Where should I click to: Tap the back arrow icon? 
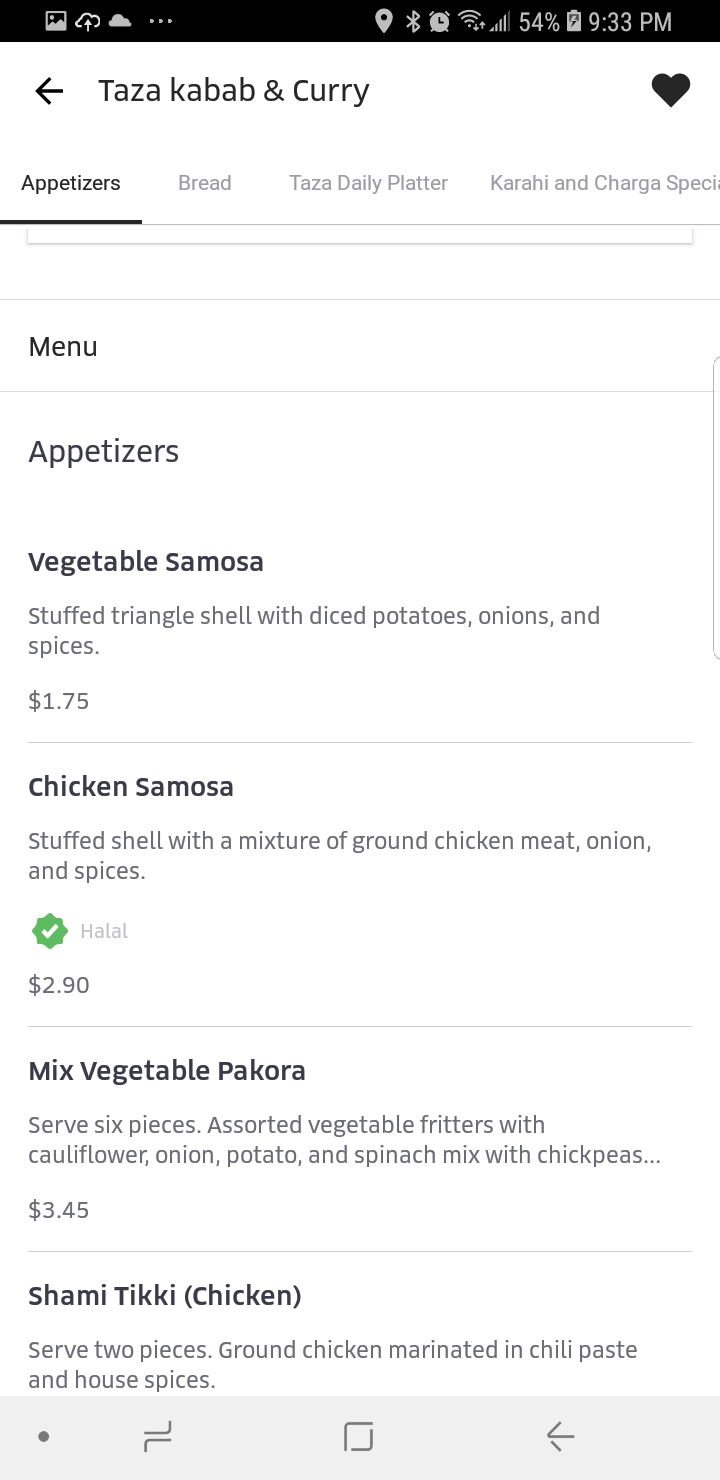pyautogui.click(x=49, y=91)
